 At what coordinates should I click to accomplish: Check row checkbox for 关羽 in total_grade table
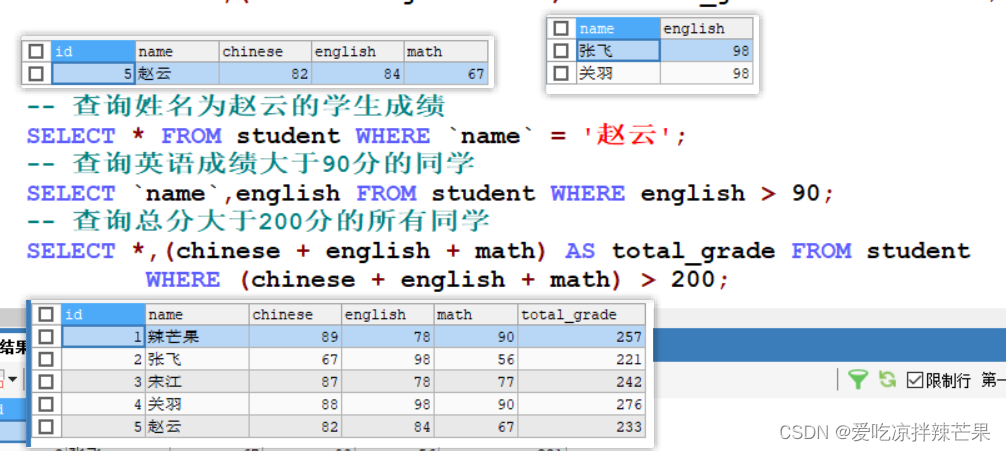[46, 404]
